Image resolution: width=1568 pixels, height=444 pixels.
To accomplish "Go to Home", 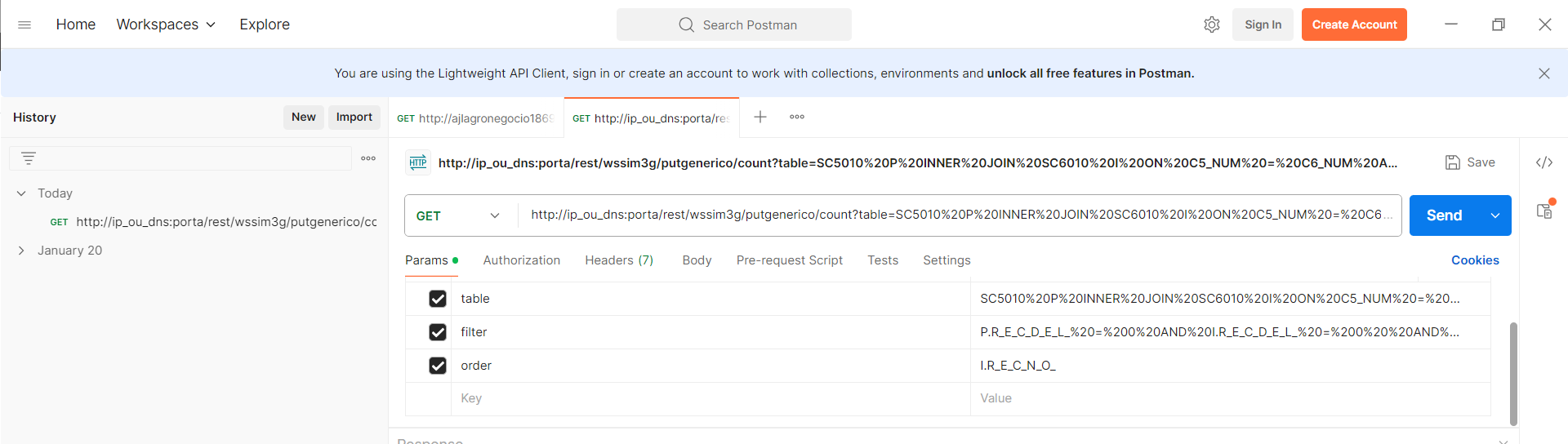I will [76, 24].
